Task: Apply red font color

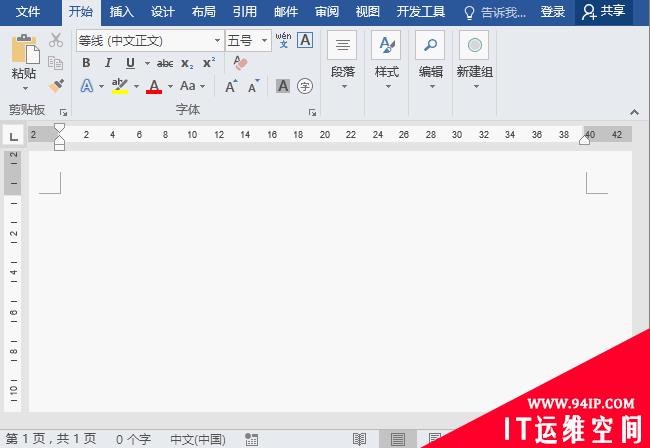Action: pos(154,86)
